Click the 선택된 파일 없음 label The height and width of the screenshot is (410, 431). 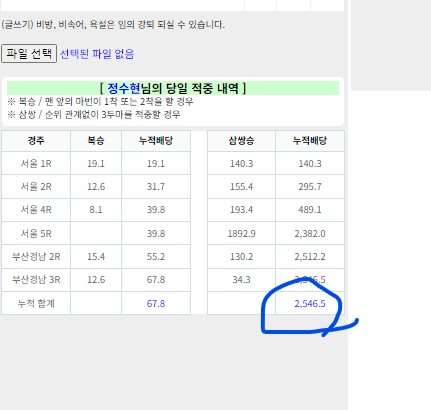pyautogui.click(x=97, y=54)
